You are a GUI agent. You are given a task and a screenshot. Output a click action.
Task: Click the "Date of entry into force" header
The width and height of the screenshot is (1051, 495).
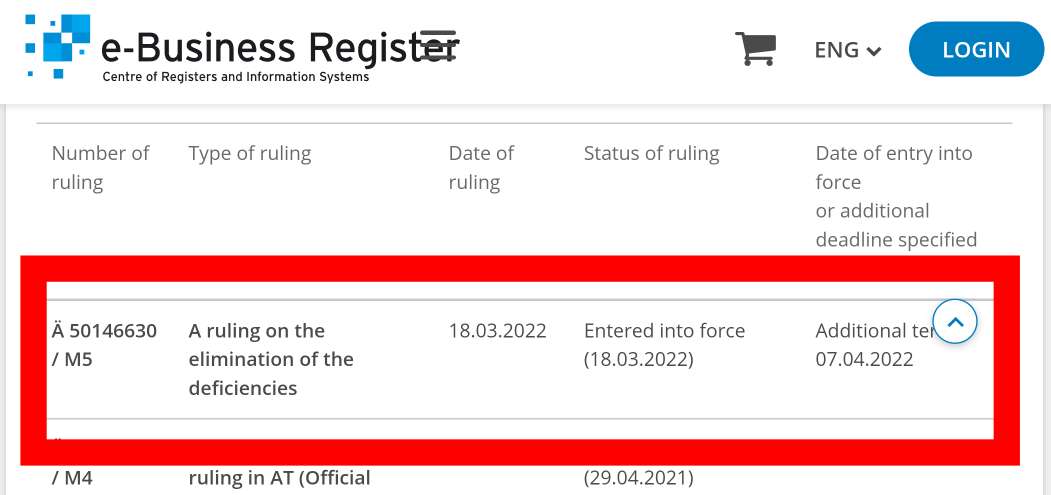pyautogui.click(x=894, y=168)
